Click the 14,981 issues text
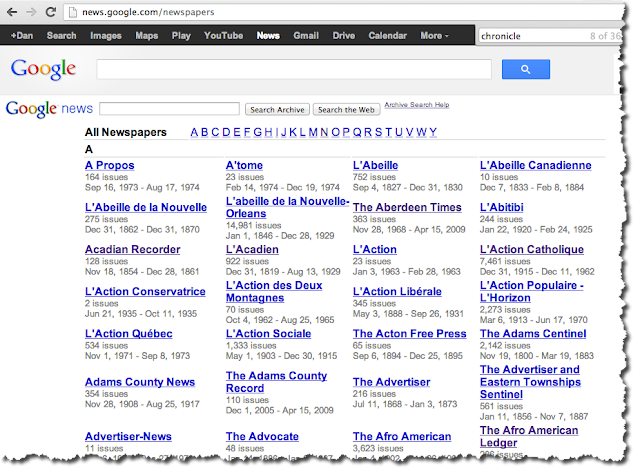The height and width of the screenshot is (468, 640). point(253,225)
